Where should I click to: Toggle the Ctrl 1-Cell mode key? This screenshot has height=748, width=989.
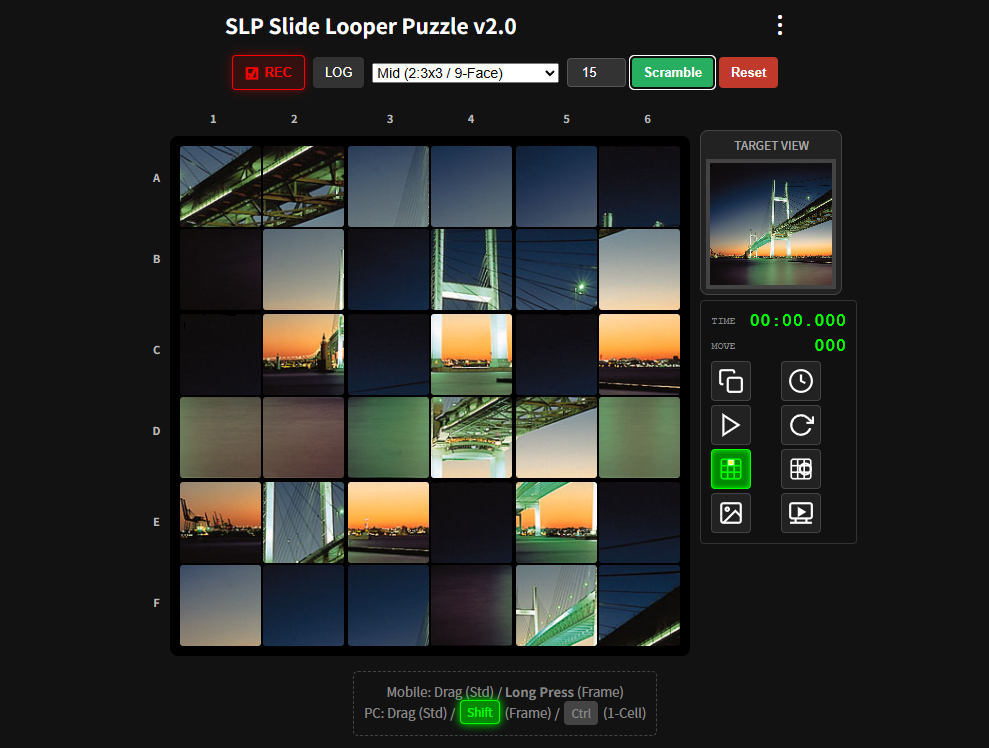tap(581, 713)
